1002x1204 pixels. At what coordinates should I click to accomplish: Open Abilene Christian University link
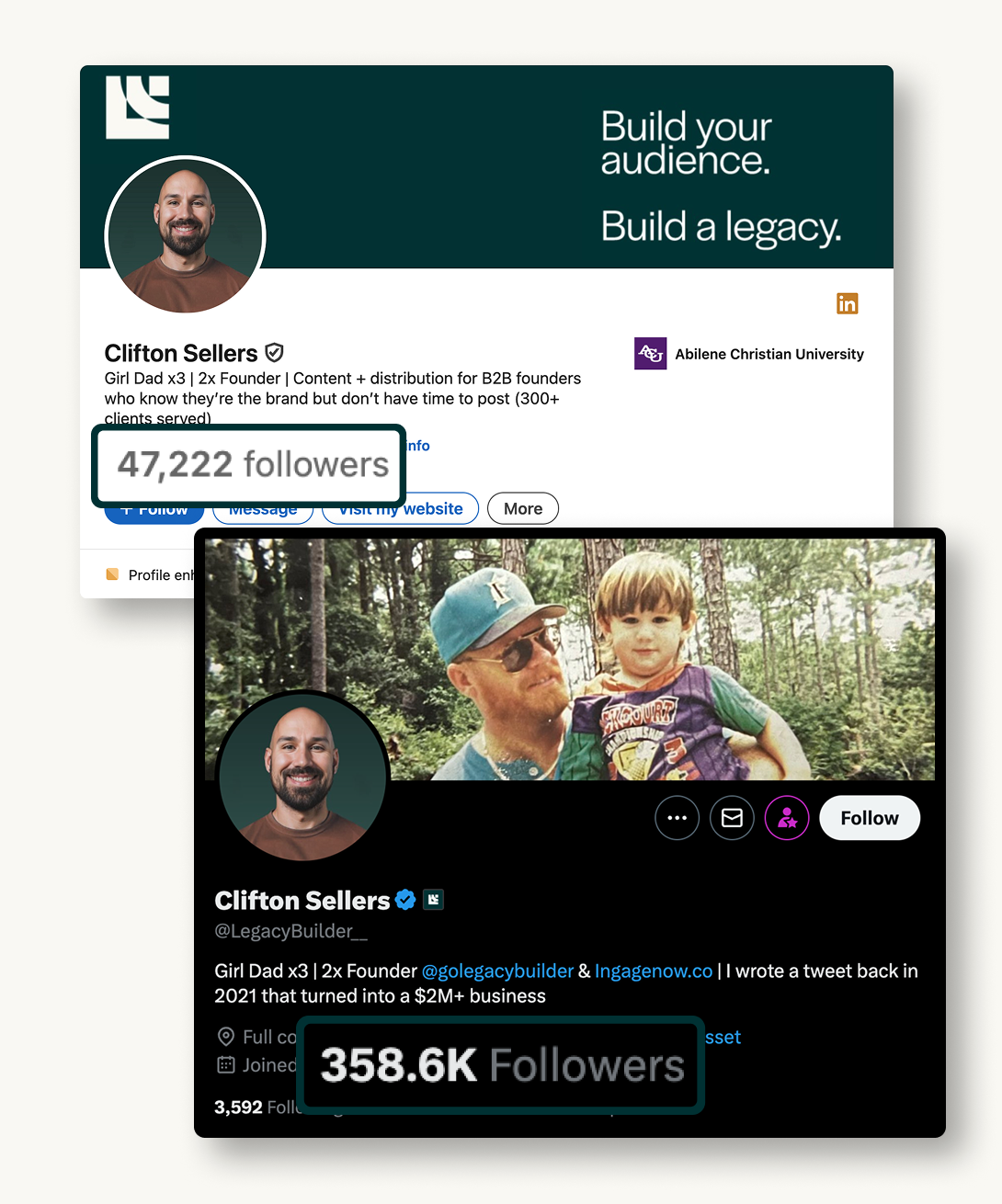pyautogui.click(x=769, y=354)
